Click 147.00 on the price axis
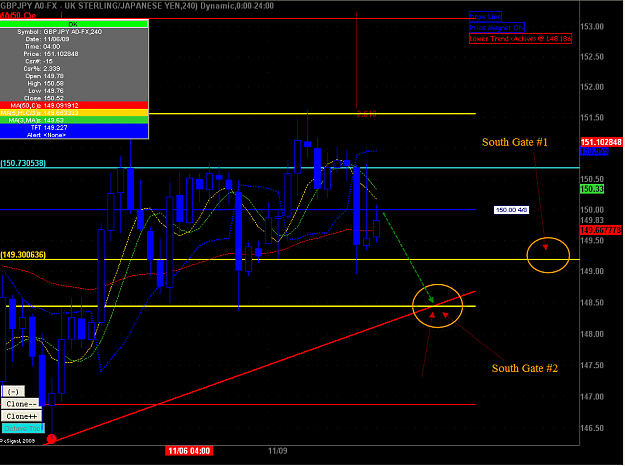 click(592, 397)
